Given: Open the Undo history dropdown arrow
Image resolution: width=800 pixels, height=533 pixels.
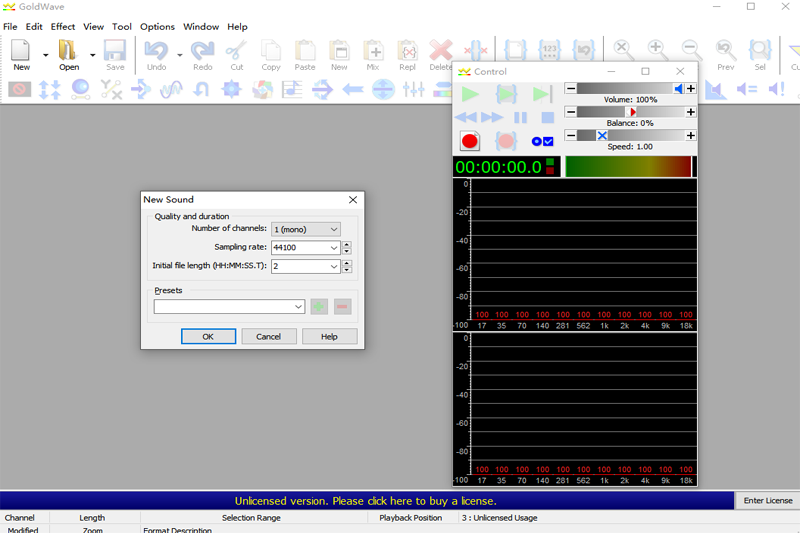Looking at the screenshot, I should pyautogui.click(x=180, y=55).
